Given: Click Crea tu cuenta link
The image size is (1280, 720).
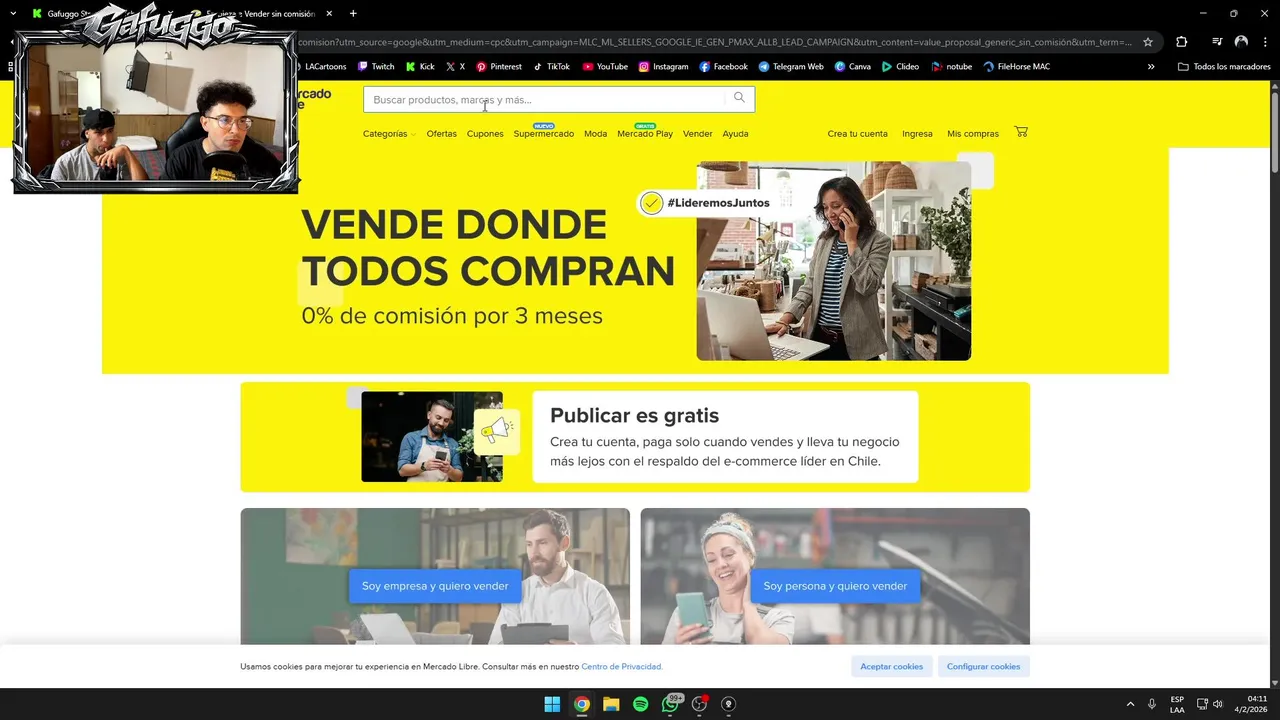Looking at the screenshot, I should [x=857, y=134].
